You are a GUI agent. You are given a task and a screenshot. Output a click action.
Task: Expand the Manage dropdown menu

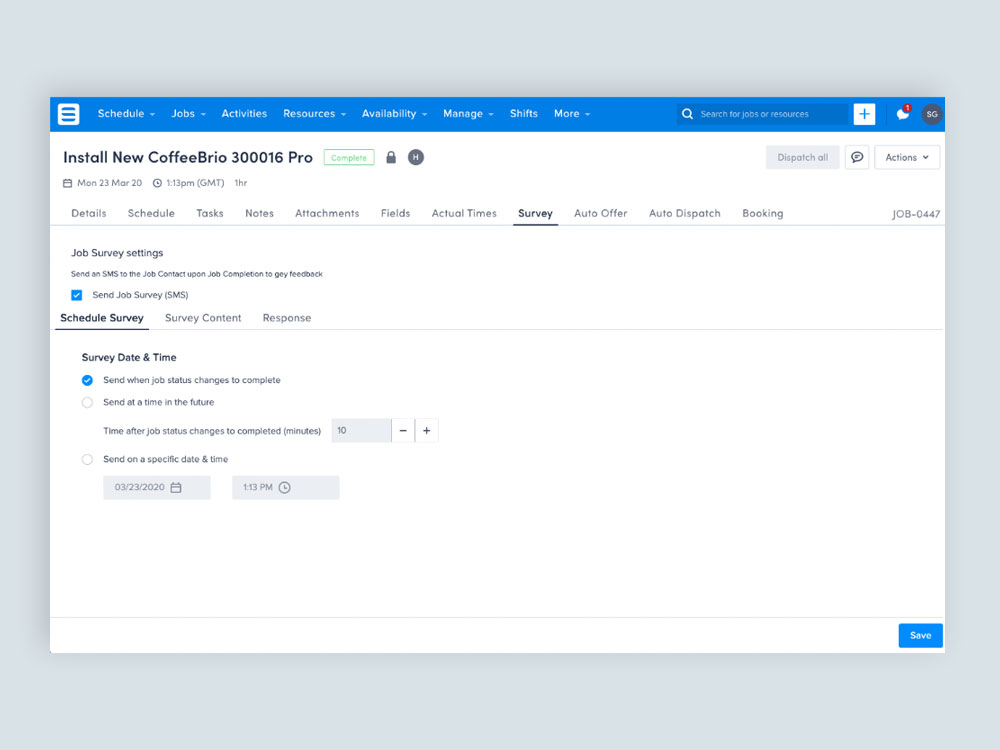click(x=468, y=114)
